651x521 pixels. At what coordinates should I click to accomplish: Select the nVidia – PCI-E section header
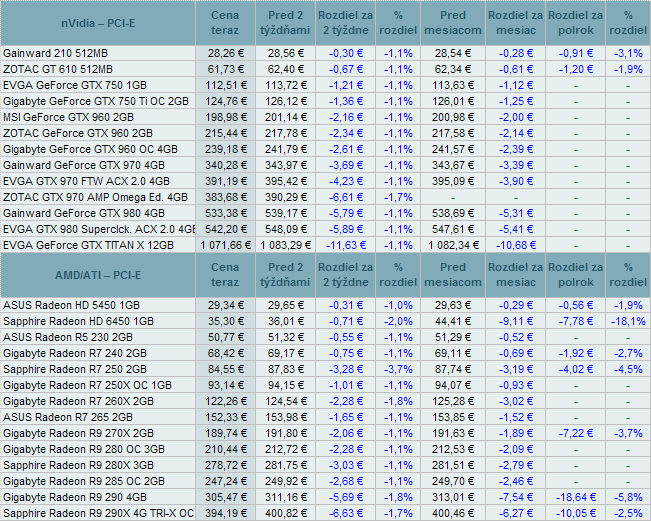pos(98,23)
